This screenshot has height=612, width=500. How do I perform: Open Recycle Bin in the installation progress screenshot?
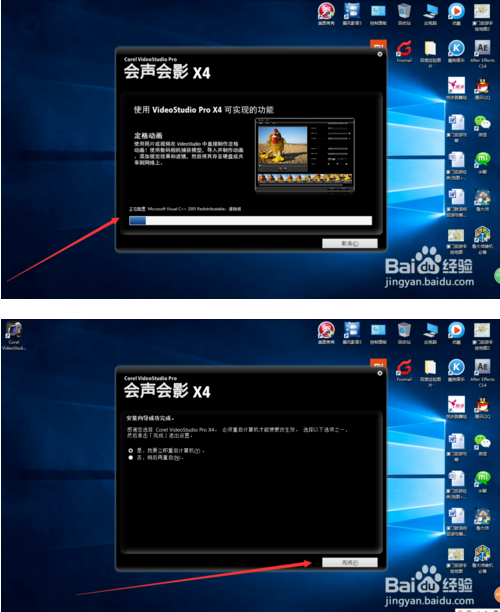click(404, 14)
